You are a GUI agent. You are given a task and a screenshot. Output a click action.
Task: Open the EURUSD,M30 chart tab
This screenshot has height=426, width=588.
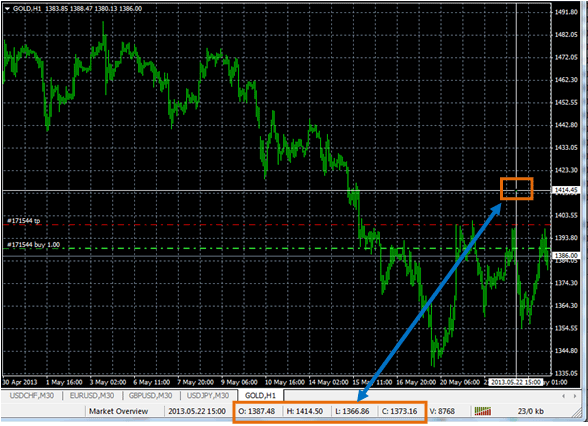[x=92, y=396]
